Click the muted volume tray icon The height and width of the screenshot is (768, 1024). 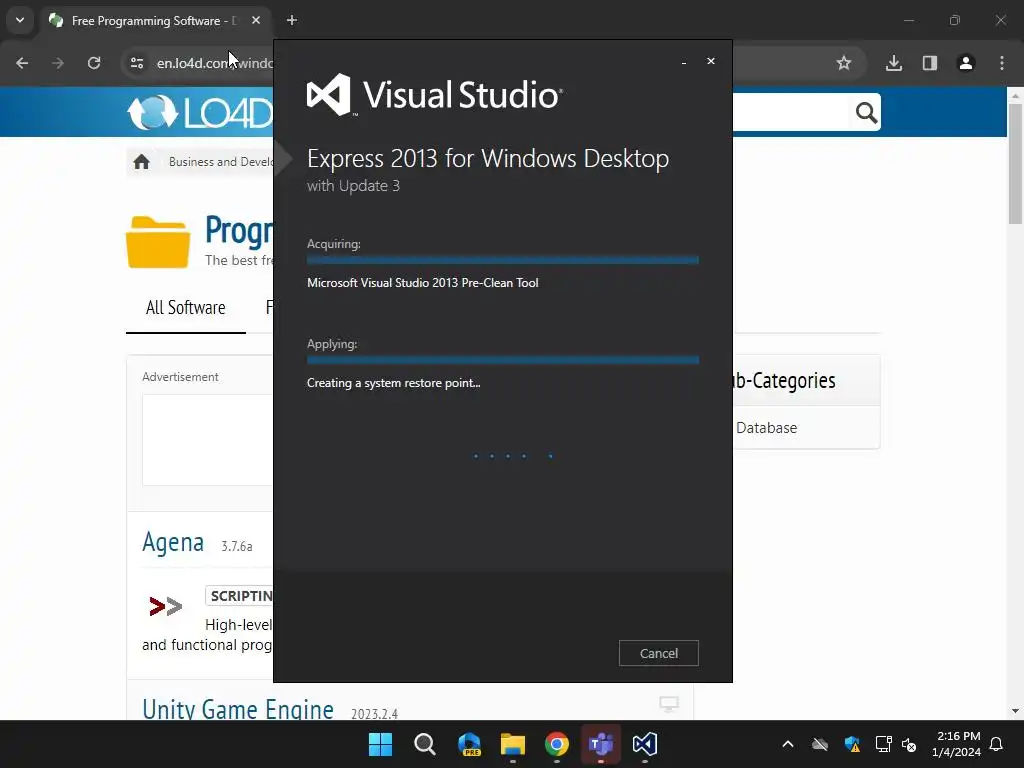(909, 744)
